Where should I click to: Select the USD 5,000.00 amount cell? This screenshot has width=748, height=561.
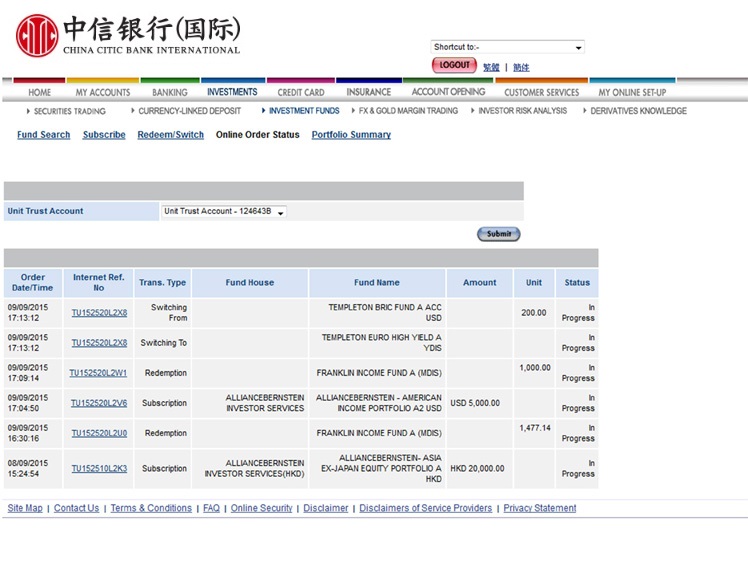pos(479,403)
